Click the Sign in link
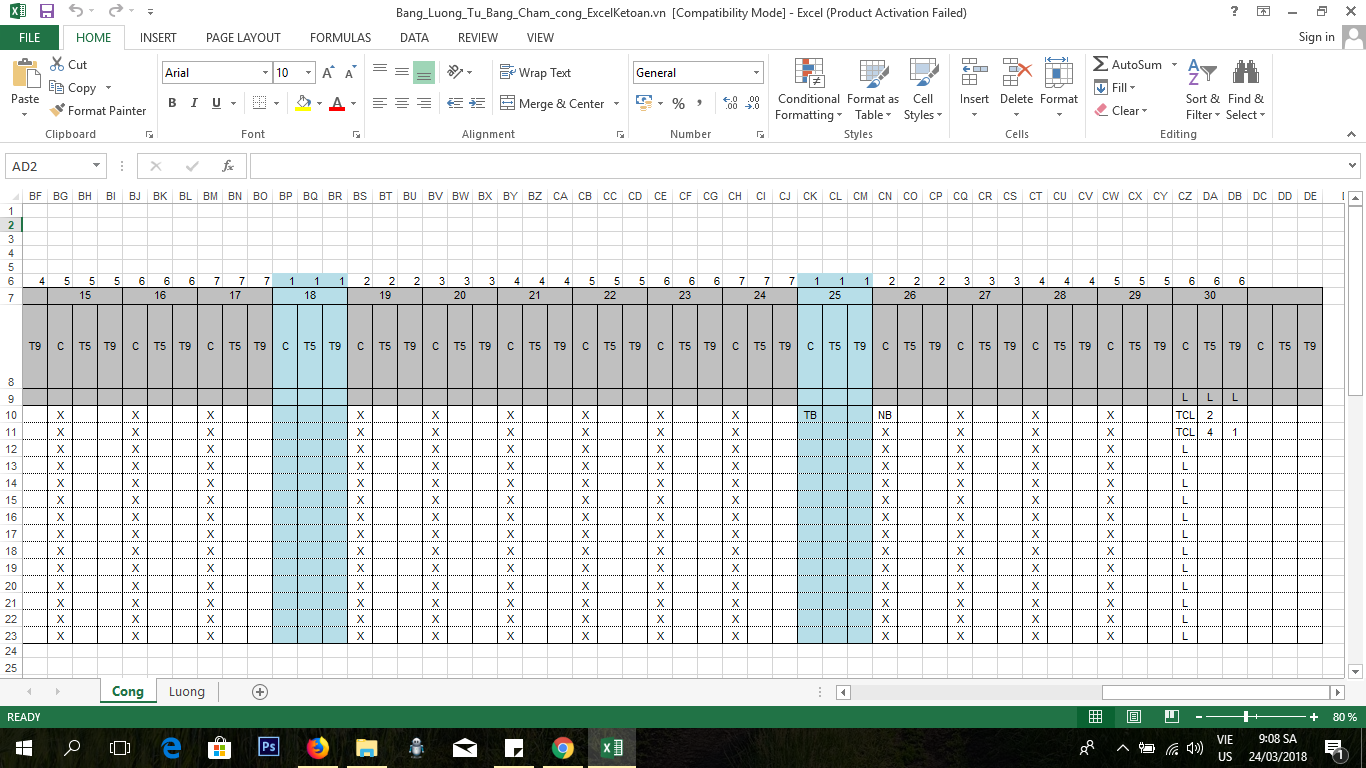Image resolution: width=1366 pixels, height=768 pixels. point(1316,37)
